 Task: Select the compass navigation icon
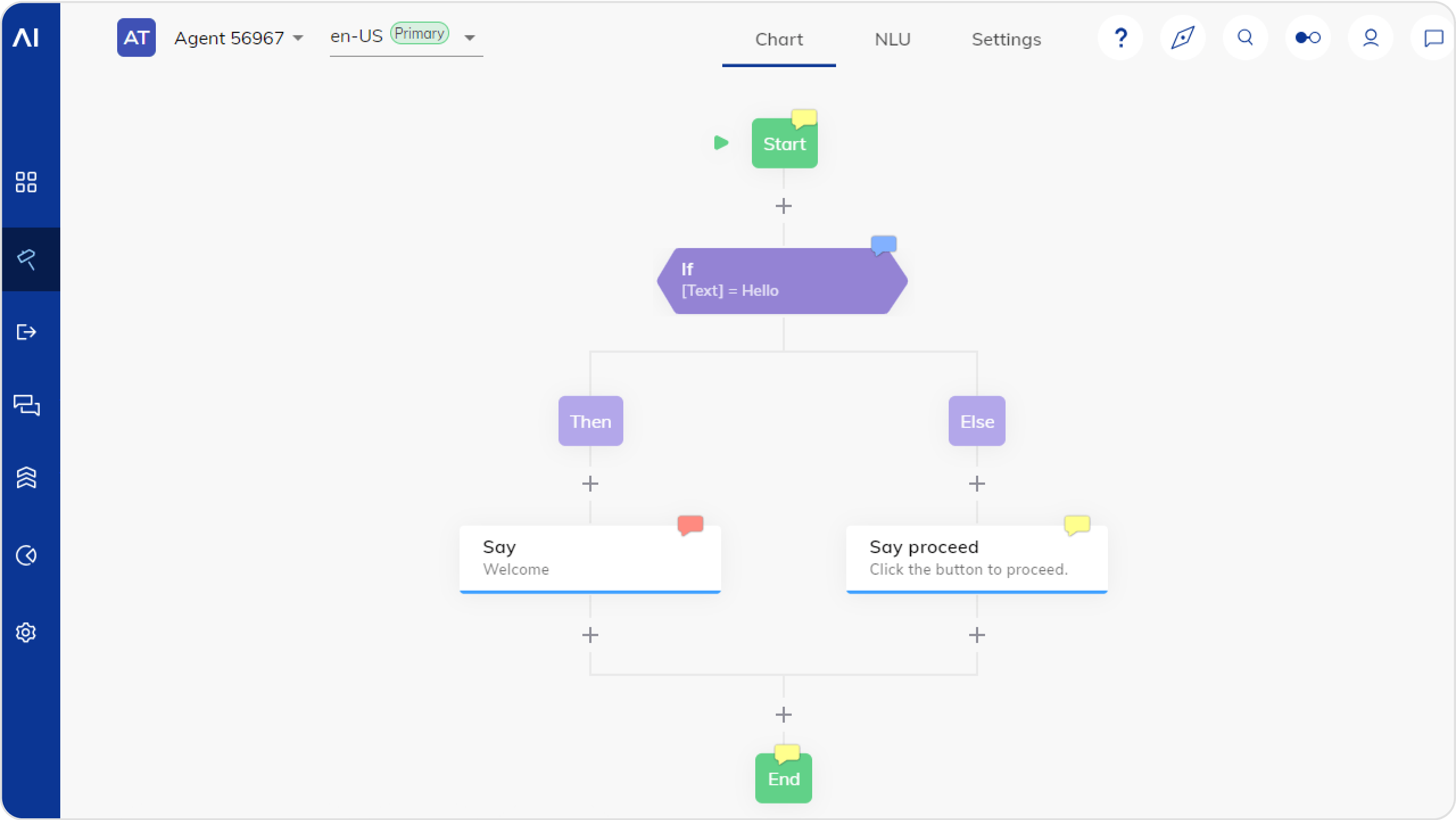point(1183,38)
